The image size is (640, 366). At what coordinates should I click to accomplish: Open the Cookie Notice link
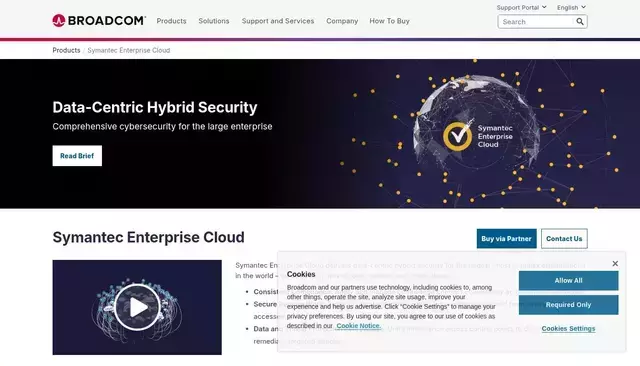(x=358, y=326)
